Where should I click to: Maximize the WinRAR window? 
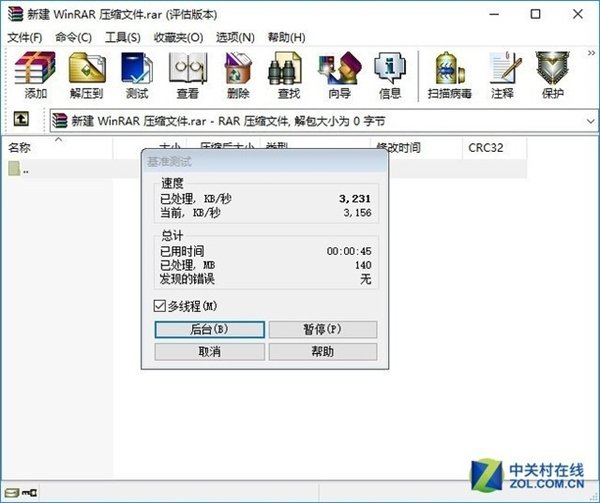click(x=535, y=15)
